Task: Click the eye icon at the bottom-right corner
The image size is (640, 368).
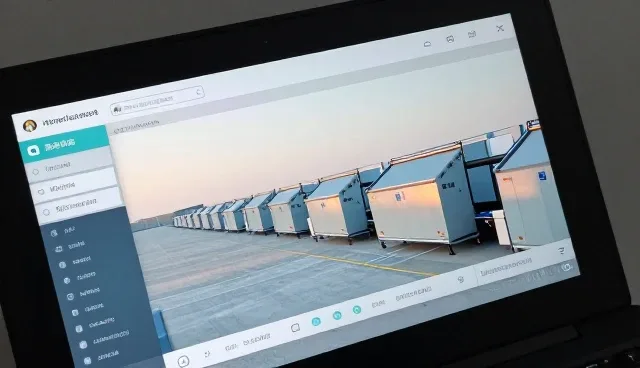Action: pyautogui.click(x=566, y=267)
